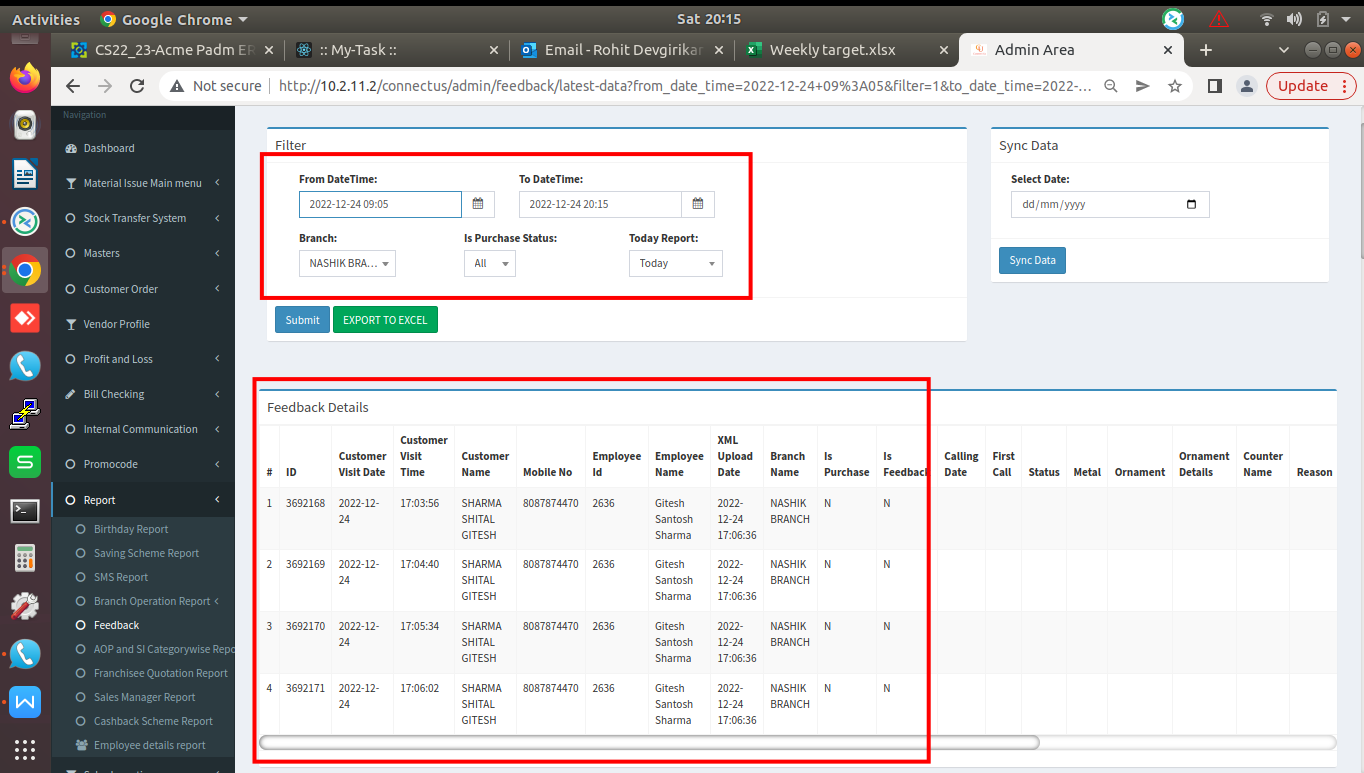Image resolution: width=1364 pixels, height=773 pixels.
Task: Open the From DateTime calendar icon
Action: [478, 204]
